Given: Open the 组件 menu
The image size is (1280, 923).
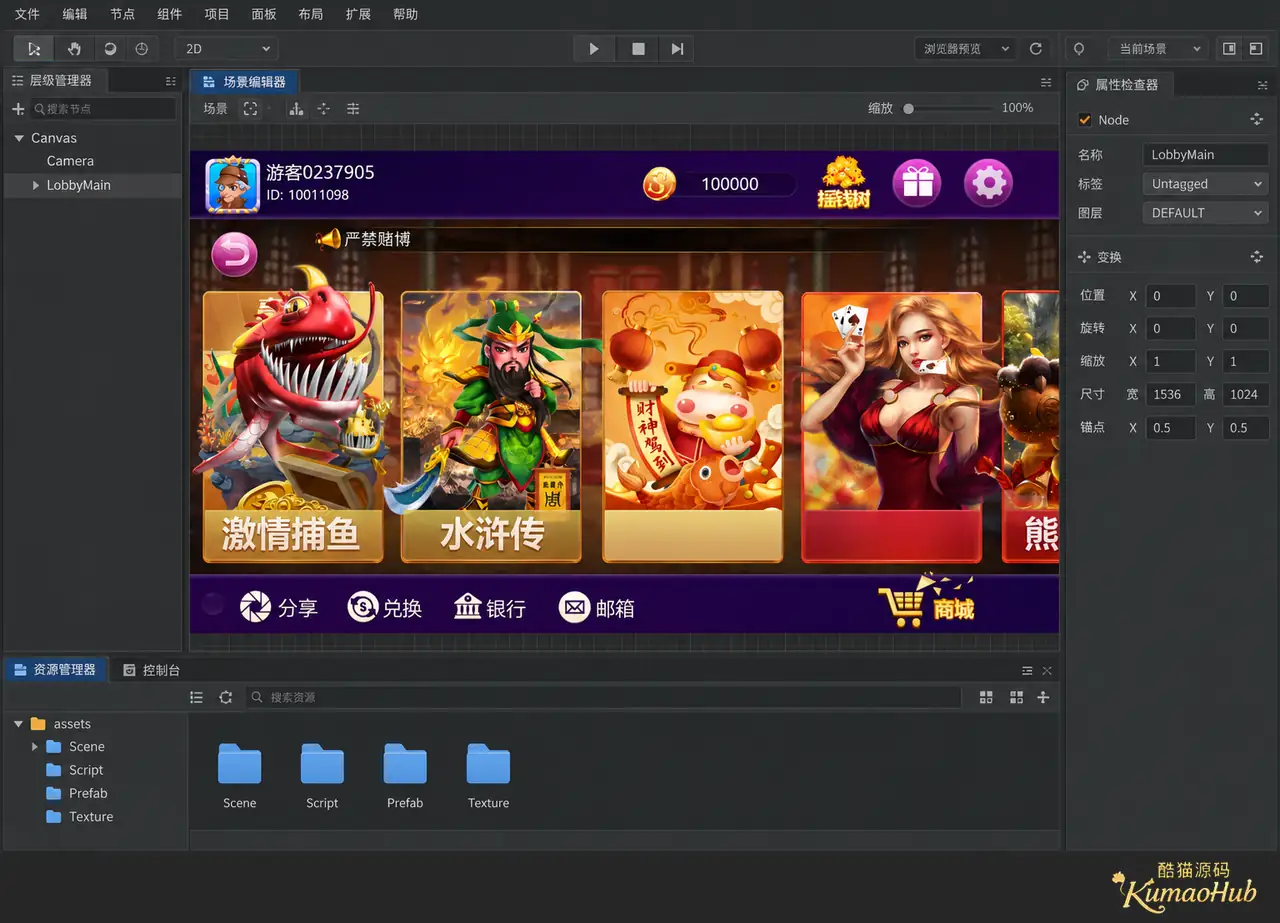Looking at the screenshot, I should pyautogui.click(x=170, y=15).
